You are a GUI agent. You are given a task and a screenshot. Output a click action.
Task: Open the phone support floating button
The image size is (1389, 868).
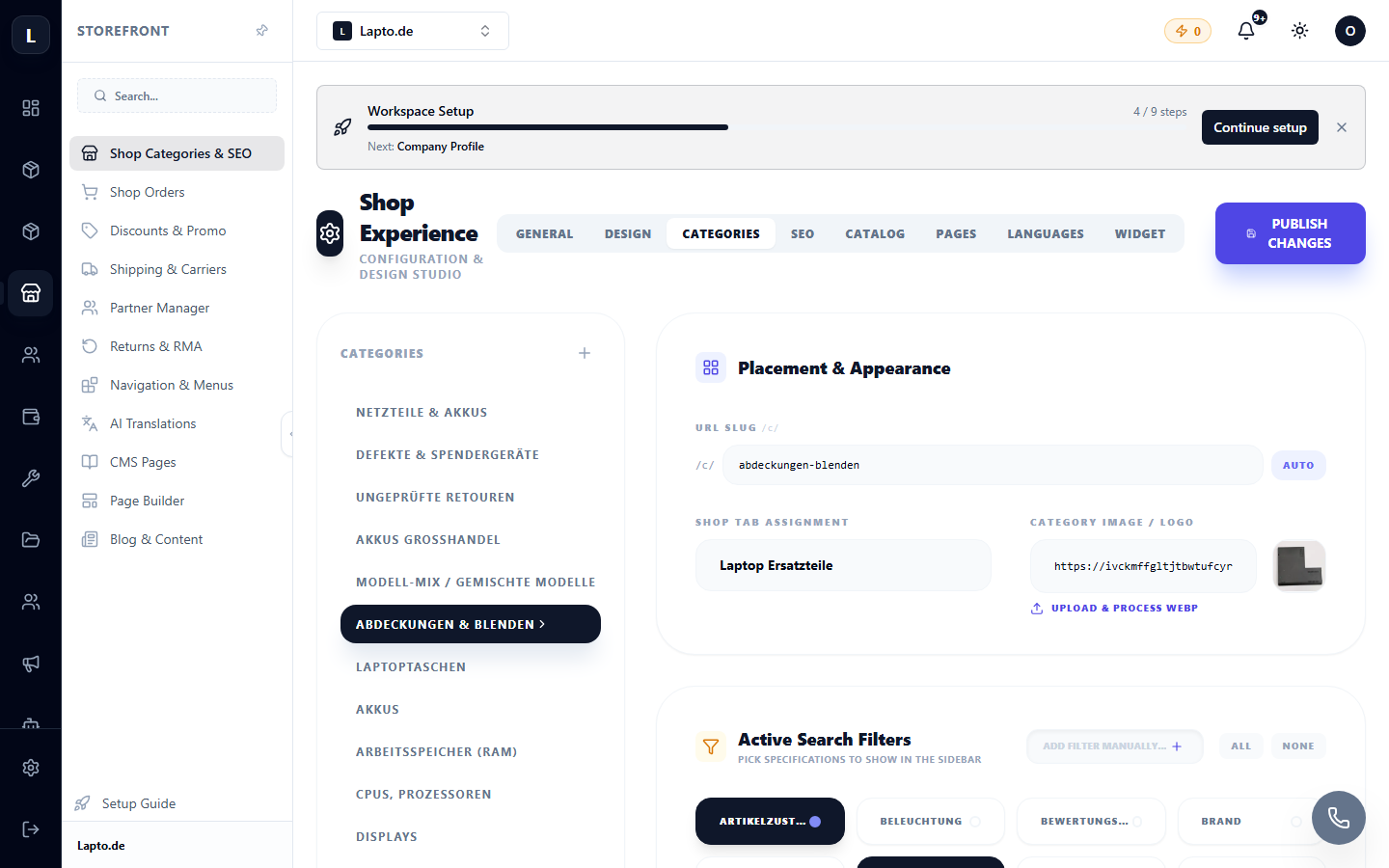coord(1339,818)
